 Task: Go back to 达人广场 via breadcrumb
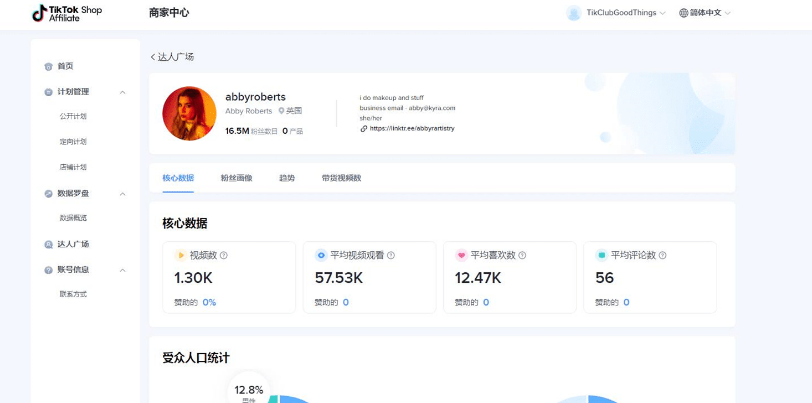pyautogui.click(x=176, y=57)
